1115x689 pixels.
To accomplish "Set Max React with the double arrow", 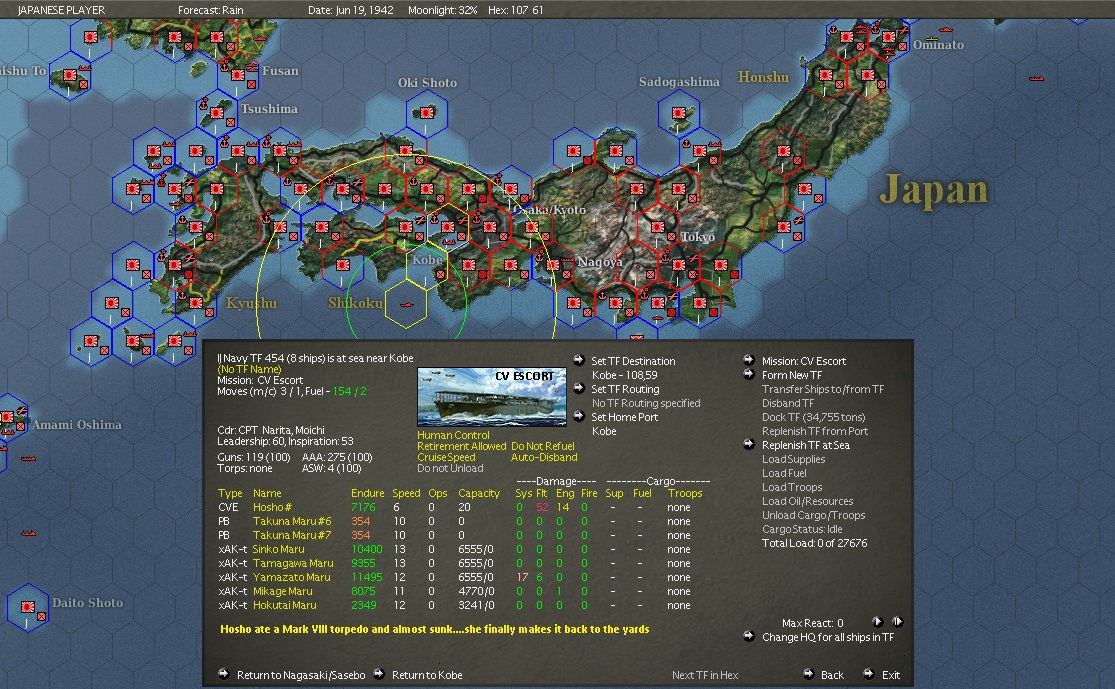I will click(897, 621).
